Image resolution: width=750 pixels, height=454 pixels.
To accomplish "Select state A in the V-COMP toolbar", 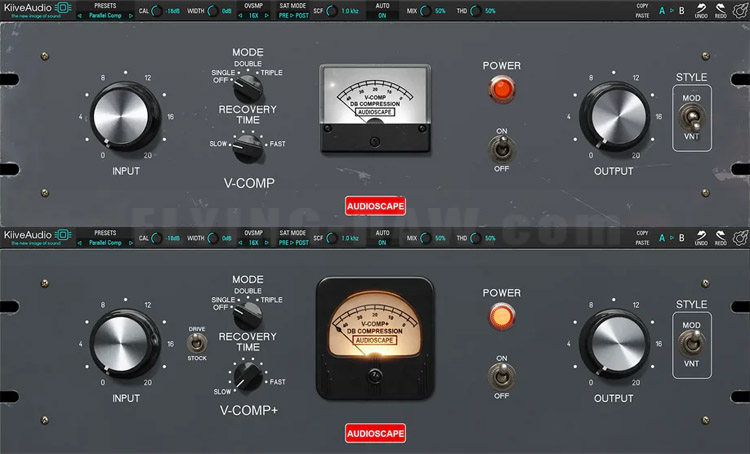I will point(662,11).
